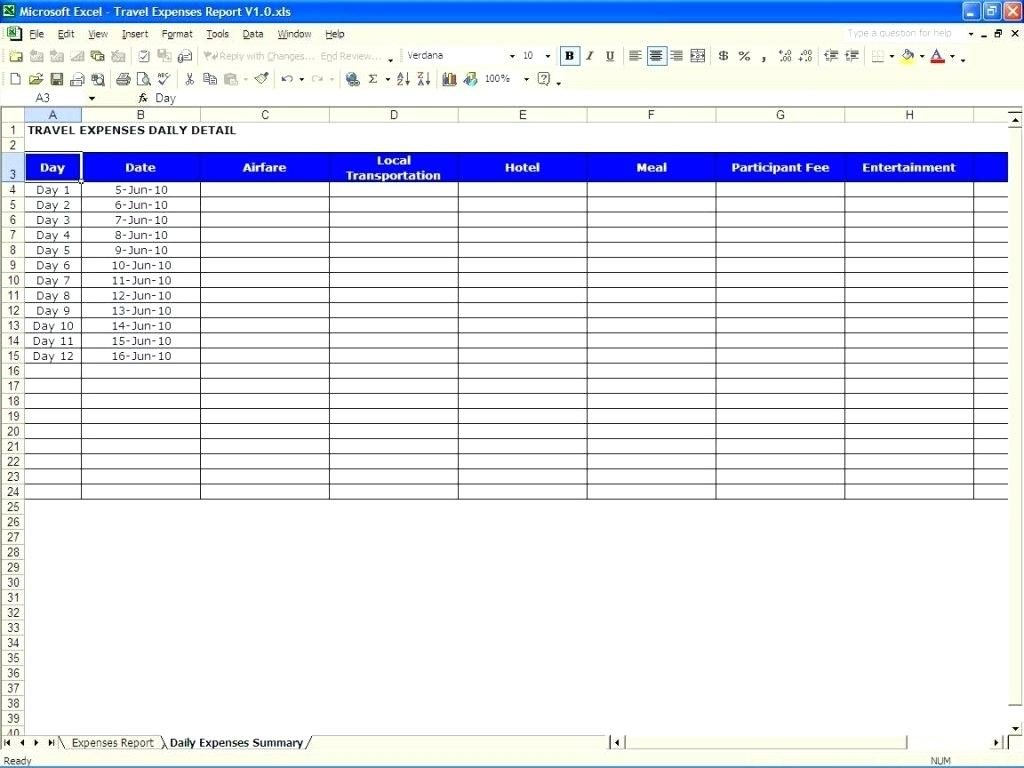
Task: Sort ascending A to Z
Action: [403, 79]
